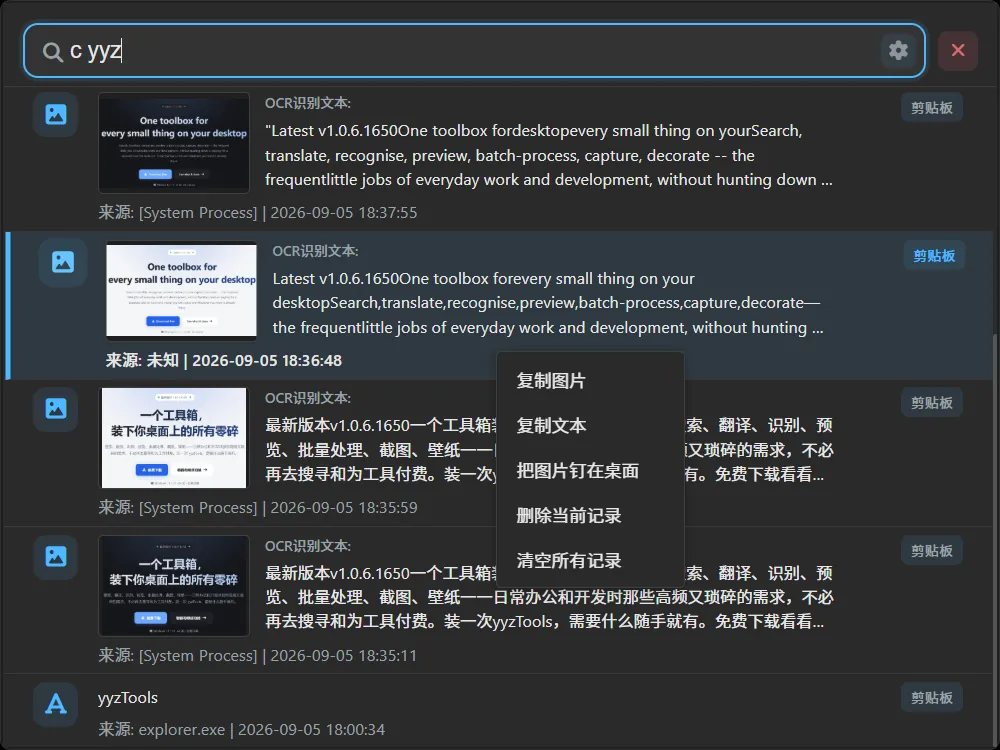Screen dimensions: 1000x750
Task: Select Chinese OCR text of 18:35:11 record
Action: pyautogui.click(x=548, y=597)
